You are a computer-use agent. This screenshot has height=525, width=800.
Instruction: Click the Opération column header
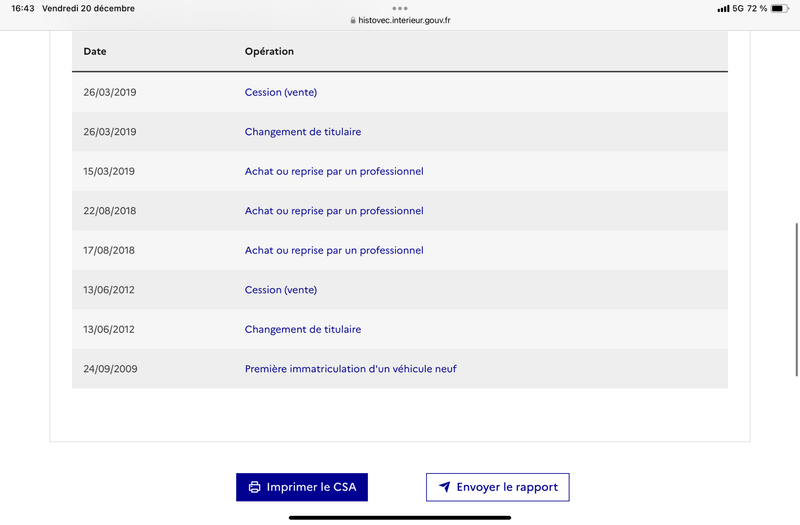pyautogui.click(x=269, y=52)
